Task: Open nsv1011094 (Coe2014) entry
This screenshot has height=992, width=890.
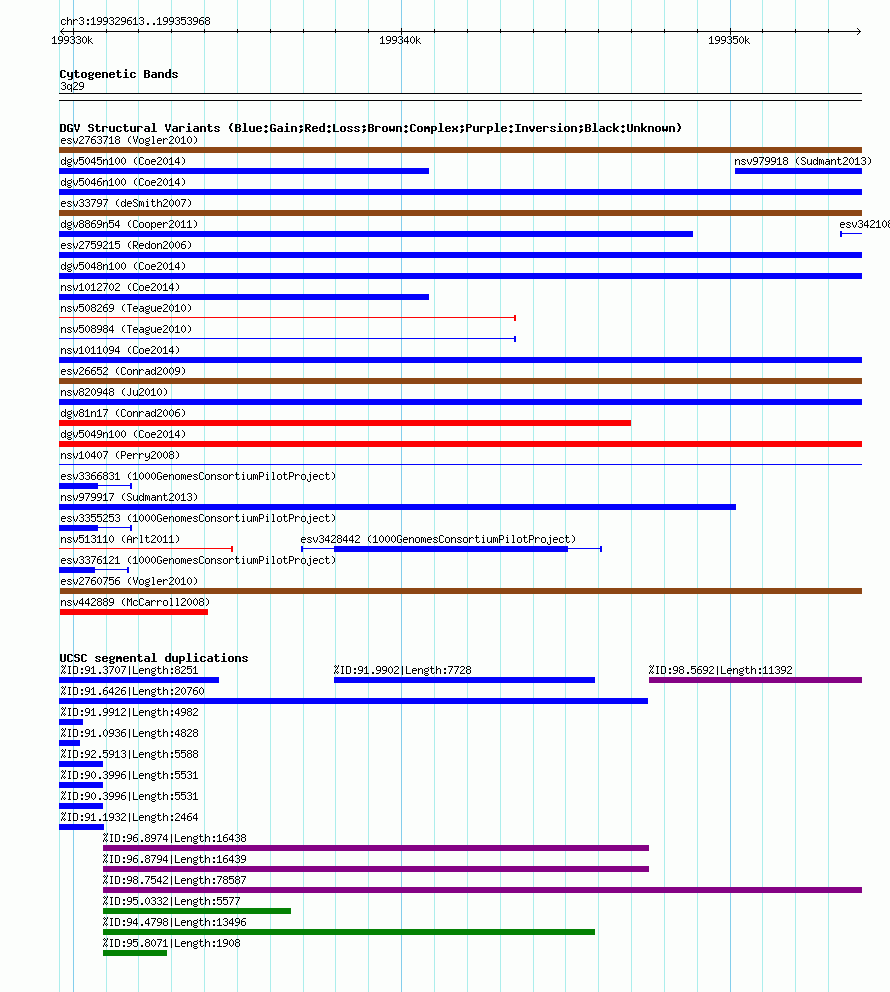Action: coord(120,350)
